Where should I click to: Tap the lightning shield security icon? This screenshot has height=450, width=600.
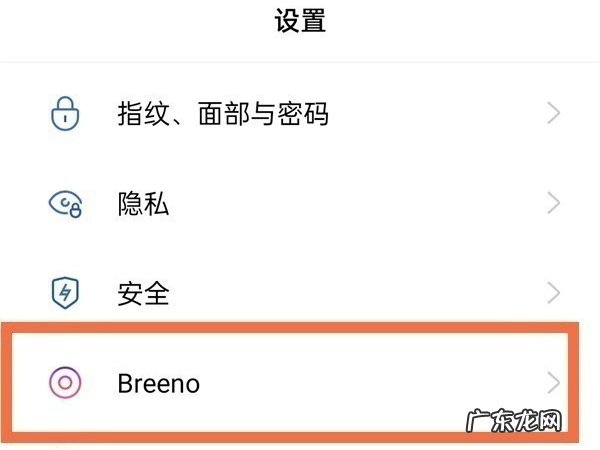coord(65,293)
